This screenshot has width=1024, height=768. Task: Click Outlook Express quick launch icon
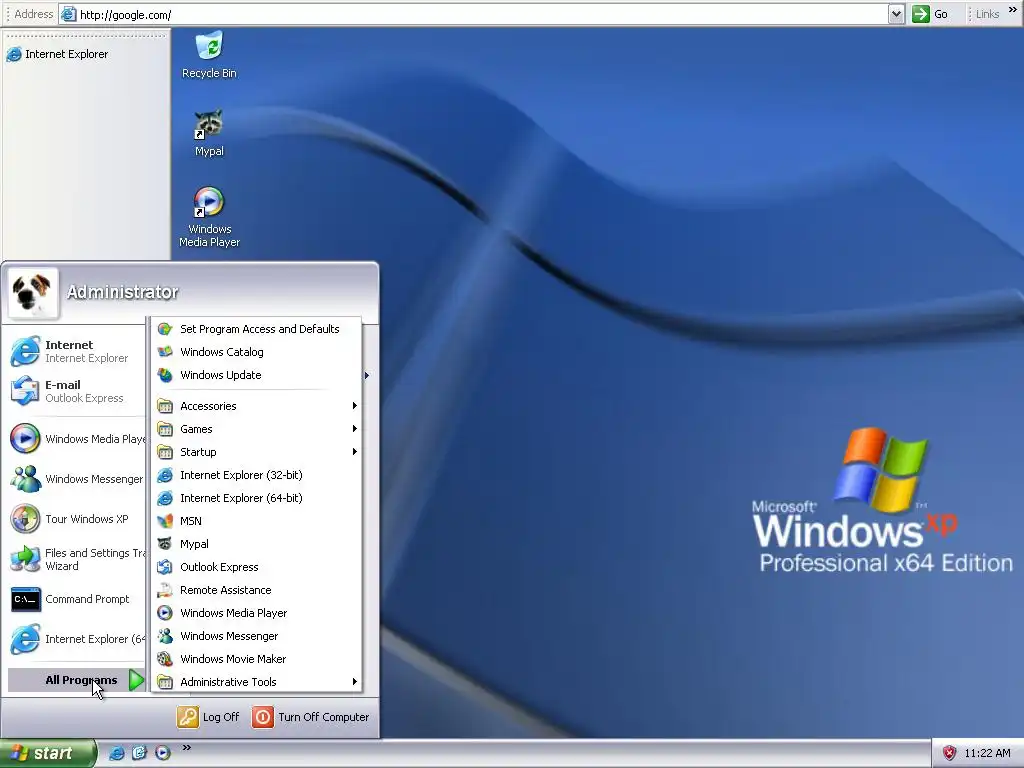pos(139,753)
